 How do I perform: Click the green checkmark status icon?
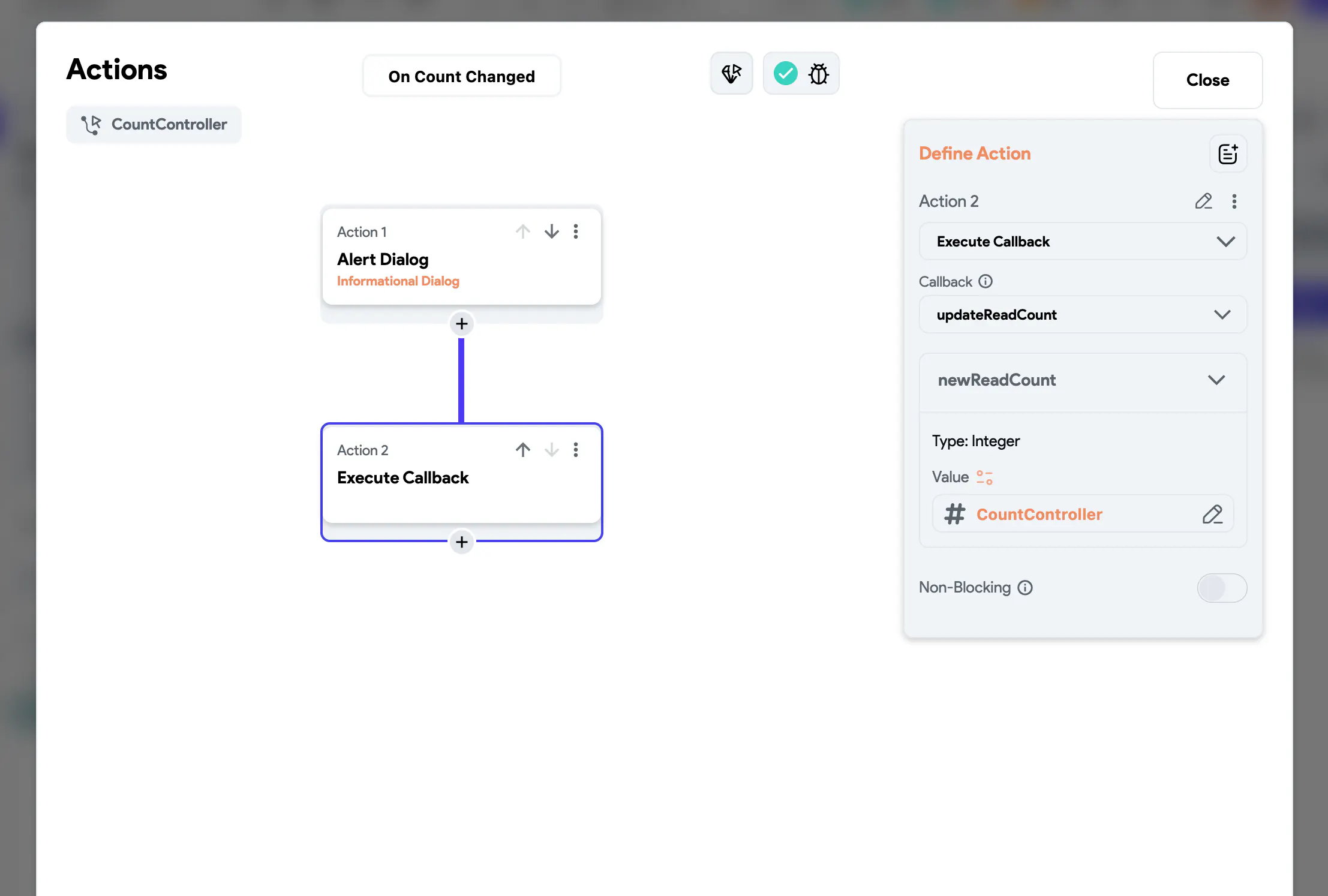click(x=785, y=74)
